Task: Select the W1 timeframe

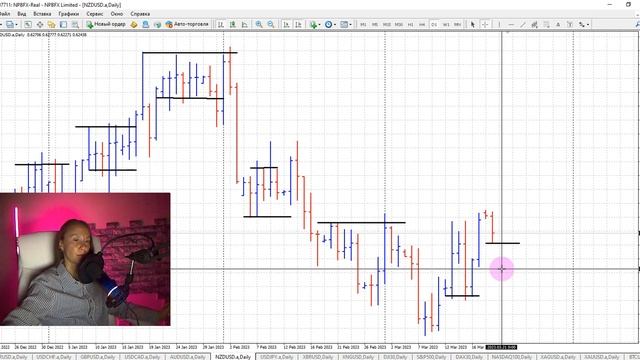Action: coord(446,24)
